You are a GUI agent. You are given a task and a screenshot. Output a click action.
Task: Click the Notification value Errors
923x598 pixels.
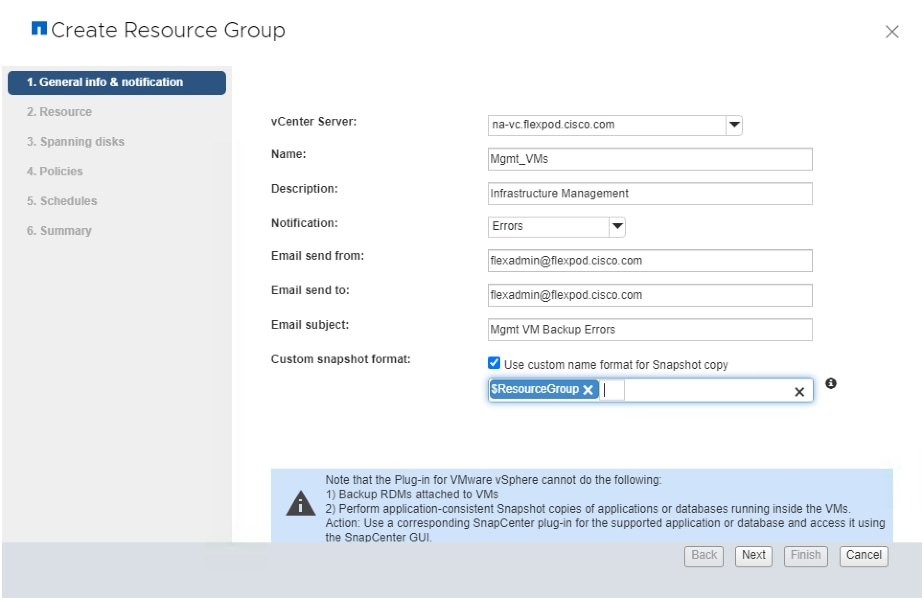point(507,226)
